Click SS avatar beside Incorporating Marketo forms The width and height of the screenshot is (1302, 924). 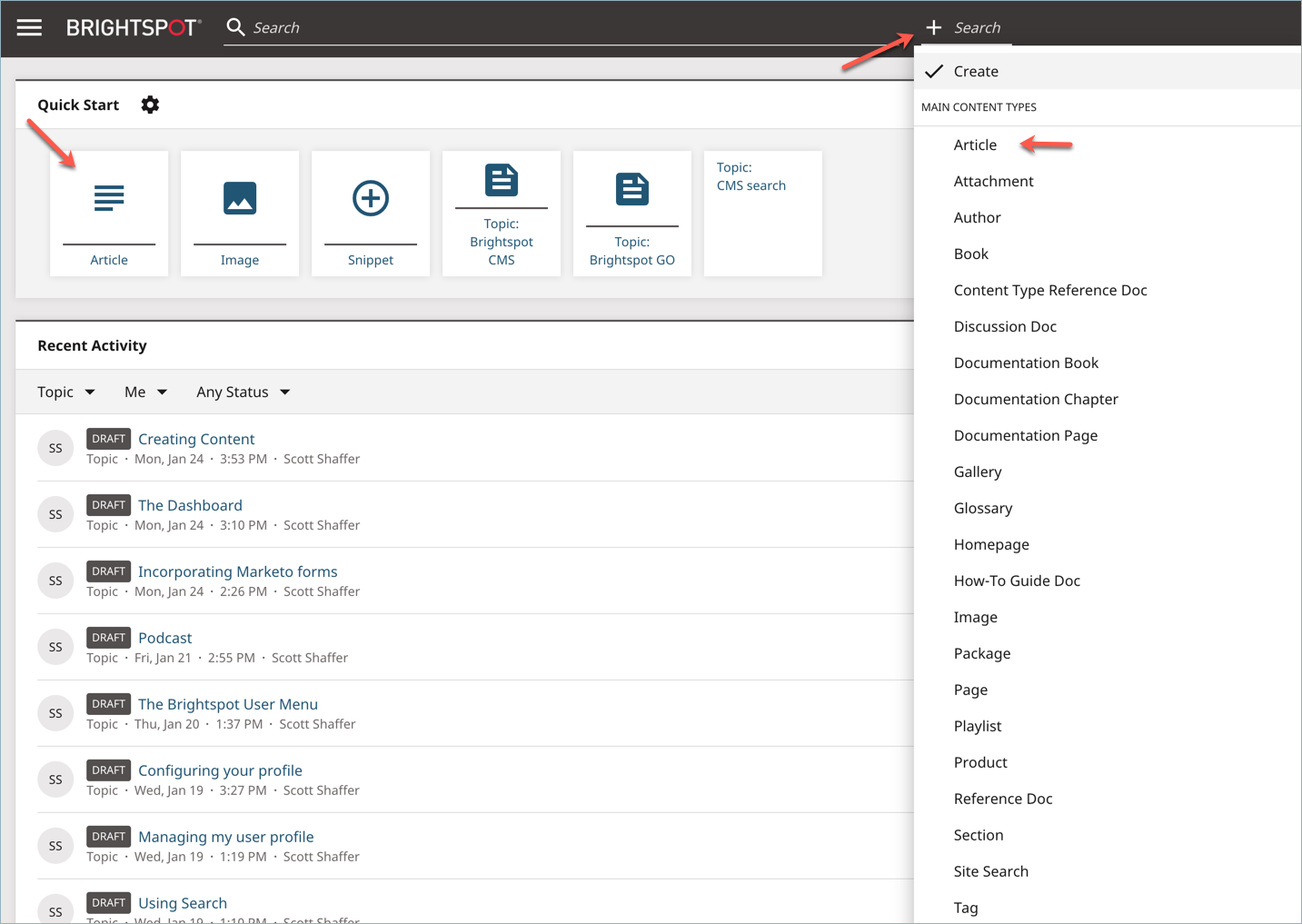[x=55, y=581]
